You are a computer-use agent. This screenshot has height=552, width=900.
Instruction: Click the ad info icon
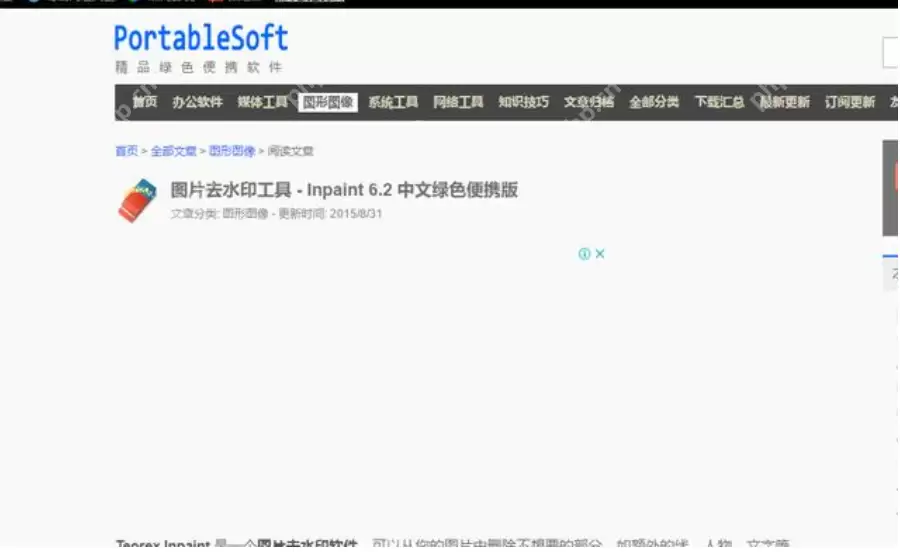[x=584, y=254]
